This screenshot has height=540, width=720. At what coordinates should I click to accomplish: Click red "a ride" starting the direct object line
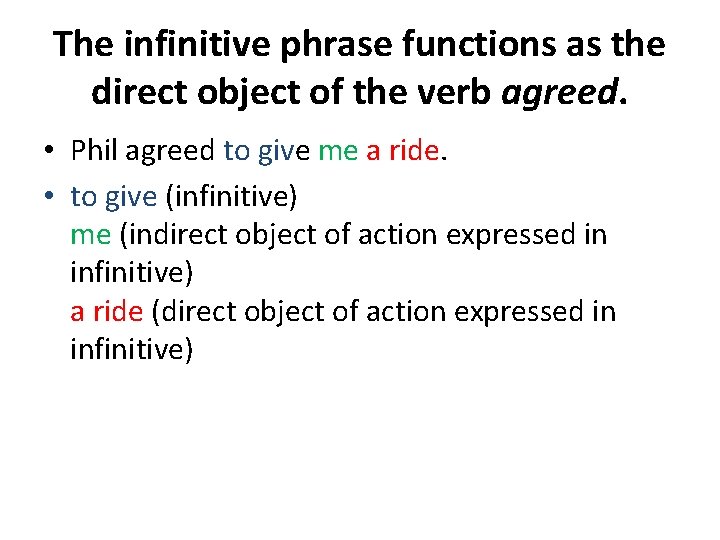(107, 311)
